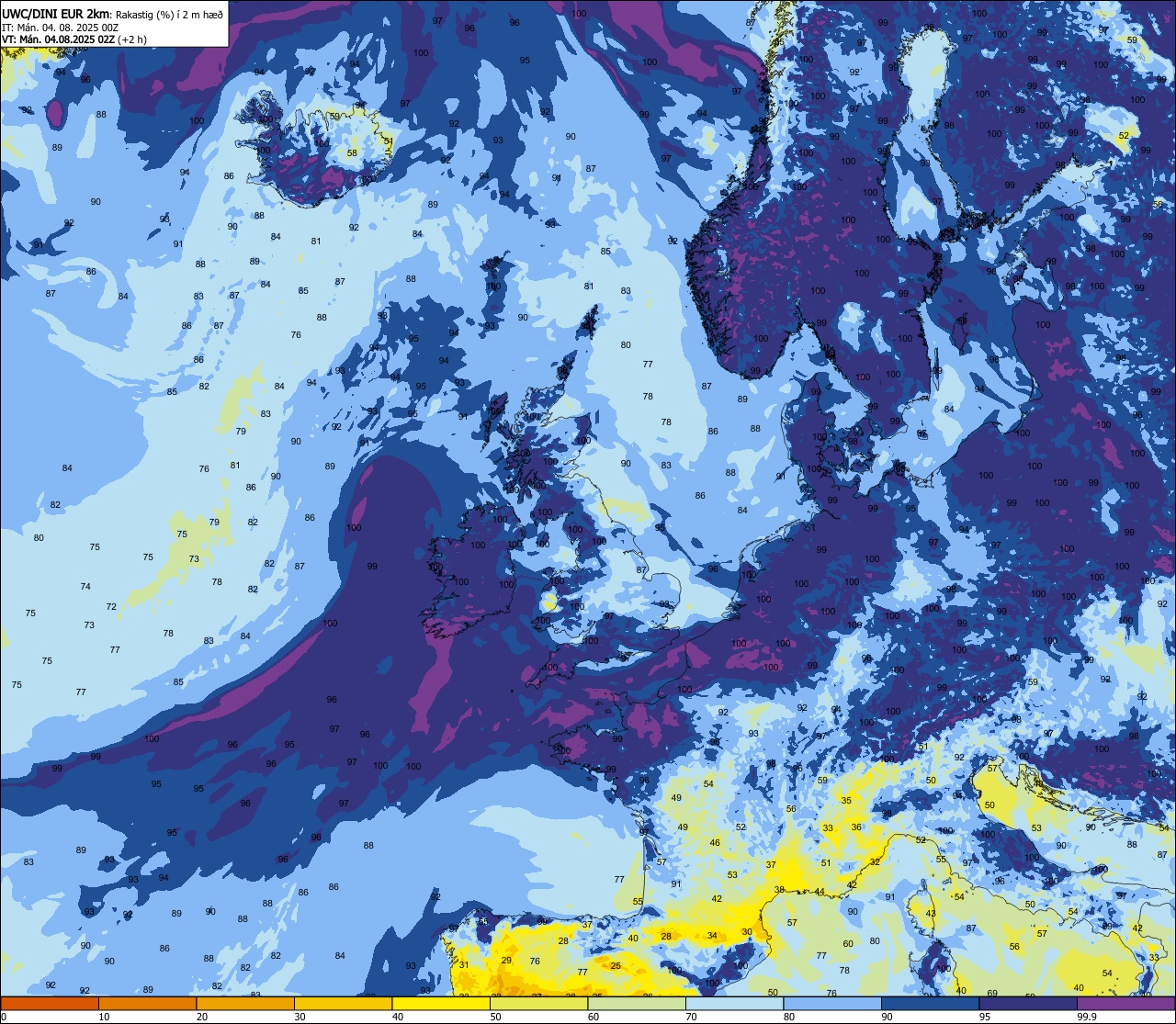Click the '72' humidity value in the Atlantic

coord(111,607)
